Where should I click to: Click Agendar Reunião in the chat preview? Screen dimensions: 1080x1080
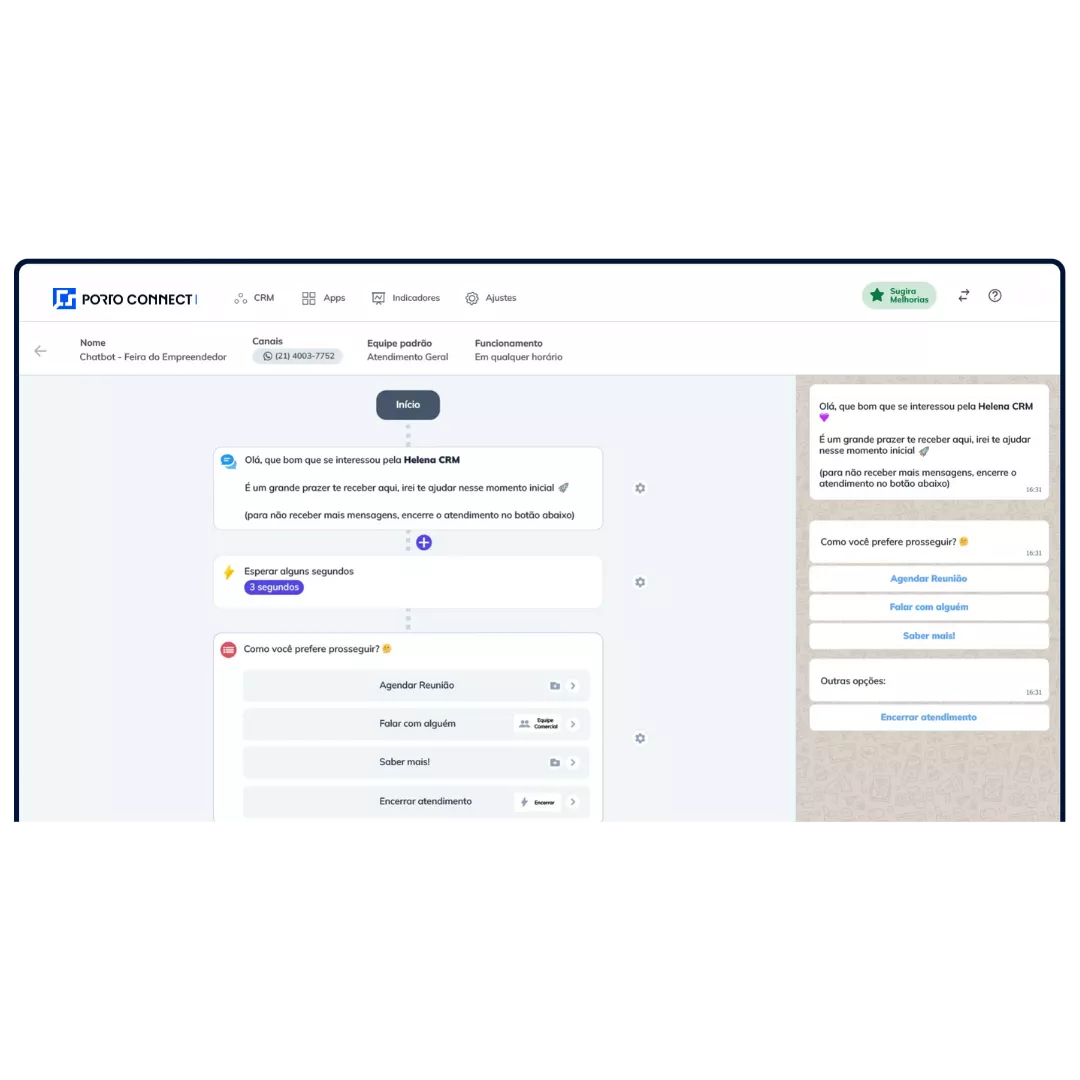click(928, 579)
